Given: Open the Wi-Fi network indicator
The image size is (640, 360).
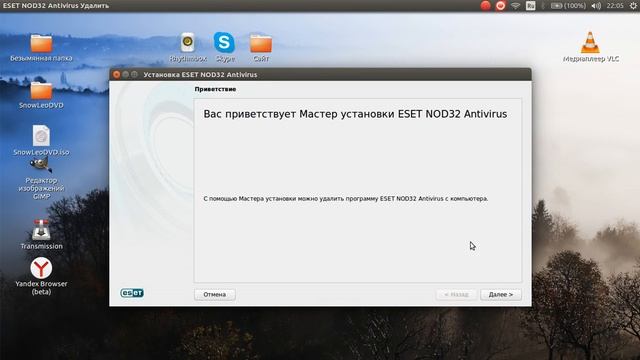Looking at the screenshot, I should [516, 6].
